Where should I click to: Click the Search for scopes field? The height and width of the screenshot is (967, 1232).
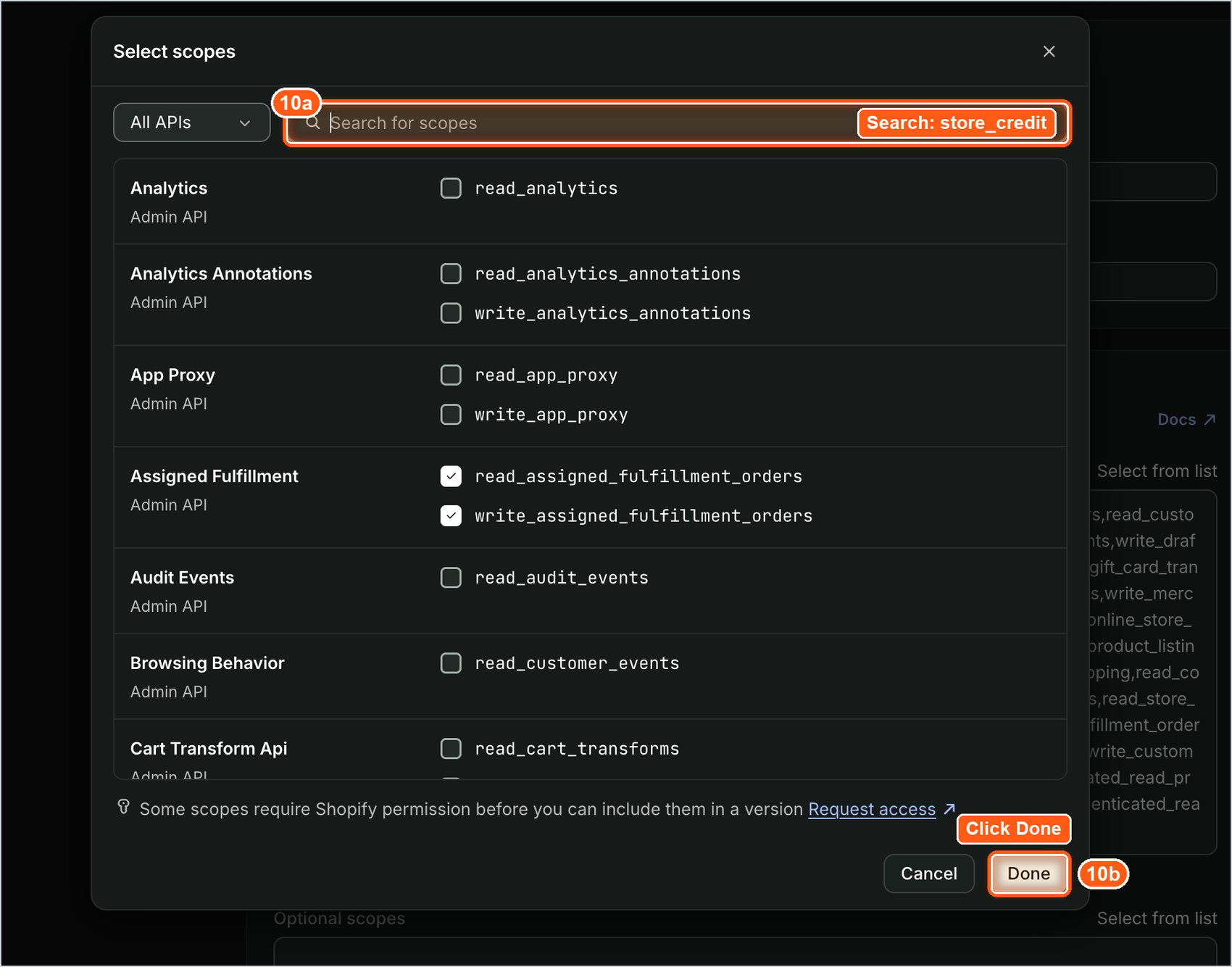tap(678, 123)
